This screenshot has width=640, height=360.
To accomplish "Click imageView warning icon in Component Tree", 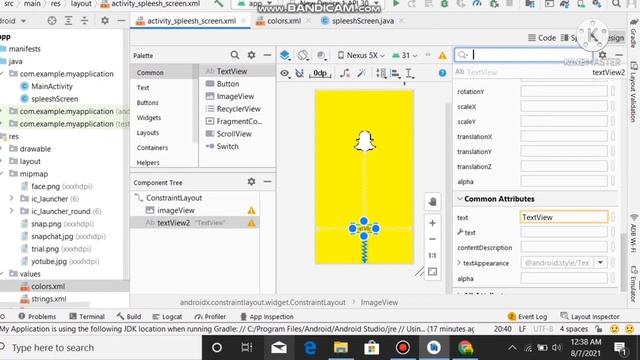I will click(251, 211).
